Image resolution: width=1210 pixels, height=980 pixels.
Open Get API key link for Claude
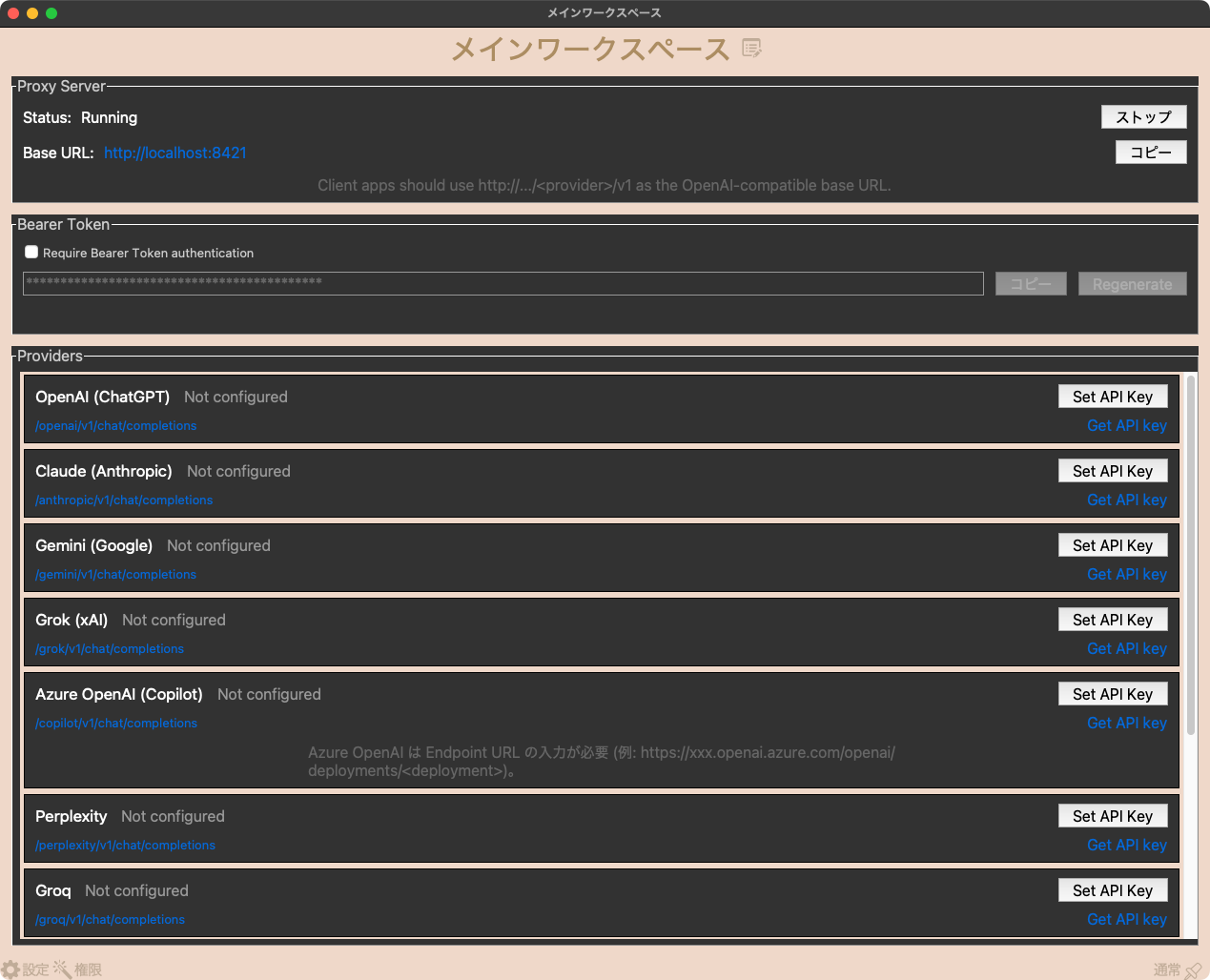[1127, 500]
